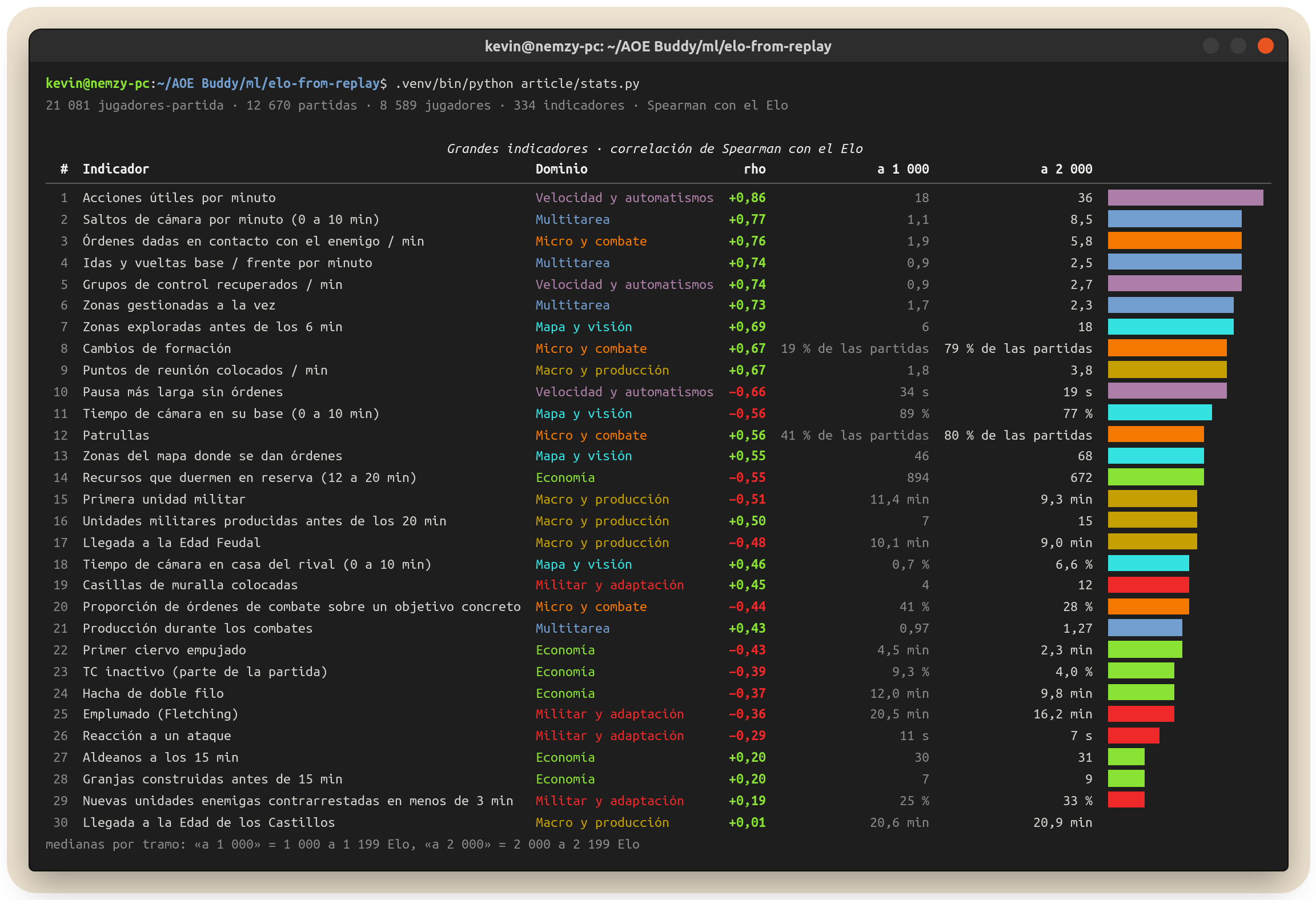The width and height of the screenshot is (1316, 900).
Task: Click the value 894
Action: click(x=918, y=477)
